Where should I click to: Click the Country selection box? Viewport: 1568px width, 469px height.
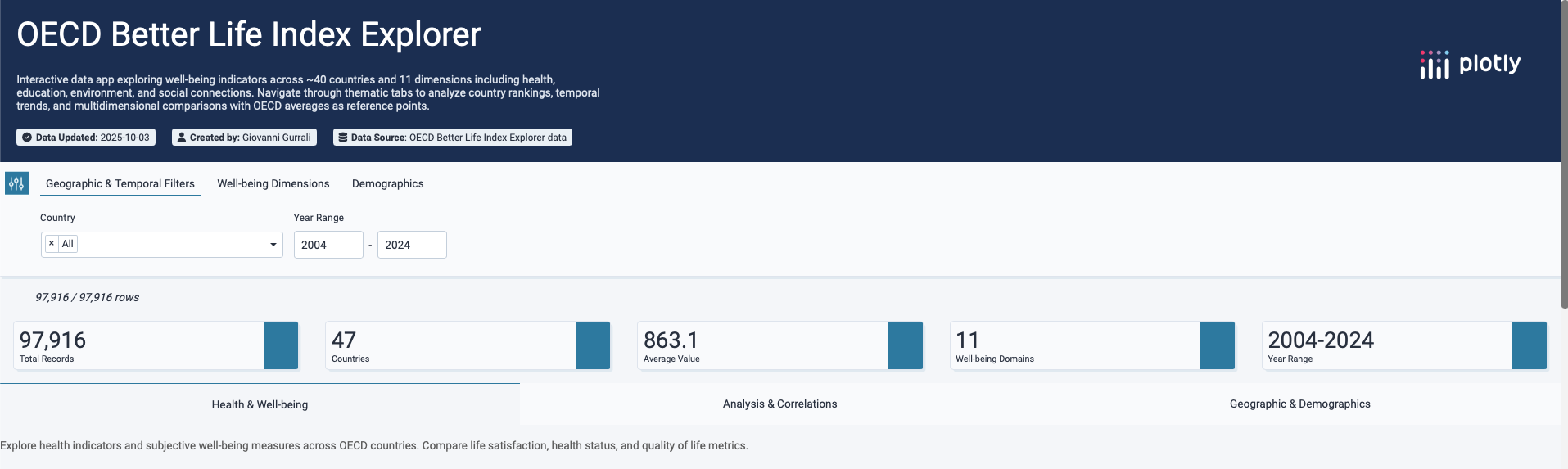pos(162,245)
